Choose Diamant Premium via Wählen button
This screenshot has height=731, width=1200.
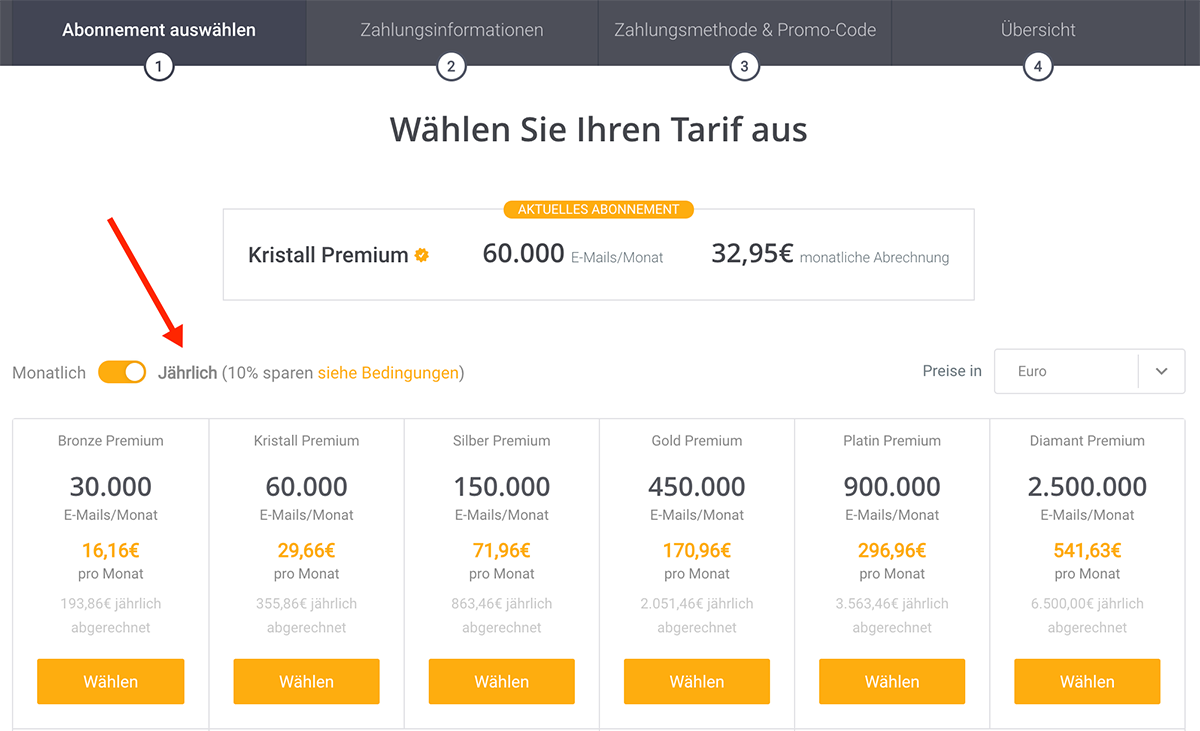click(x=1087, y=682)
